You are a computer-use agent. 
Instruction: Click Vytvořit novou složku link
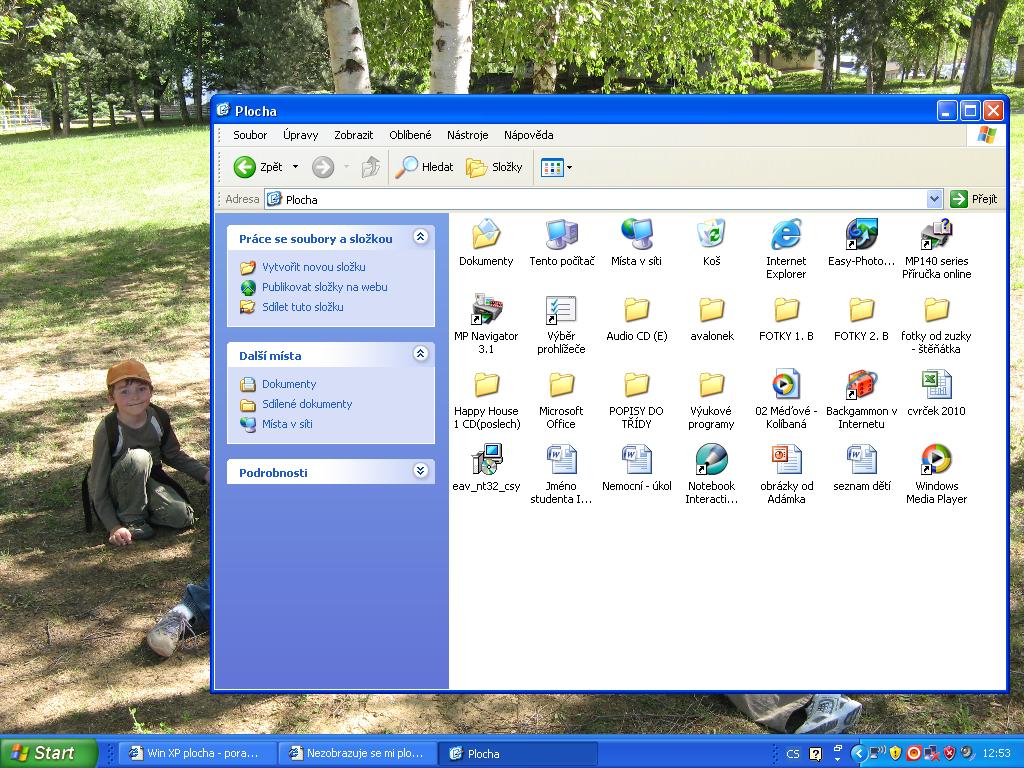click(313, 267)
